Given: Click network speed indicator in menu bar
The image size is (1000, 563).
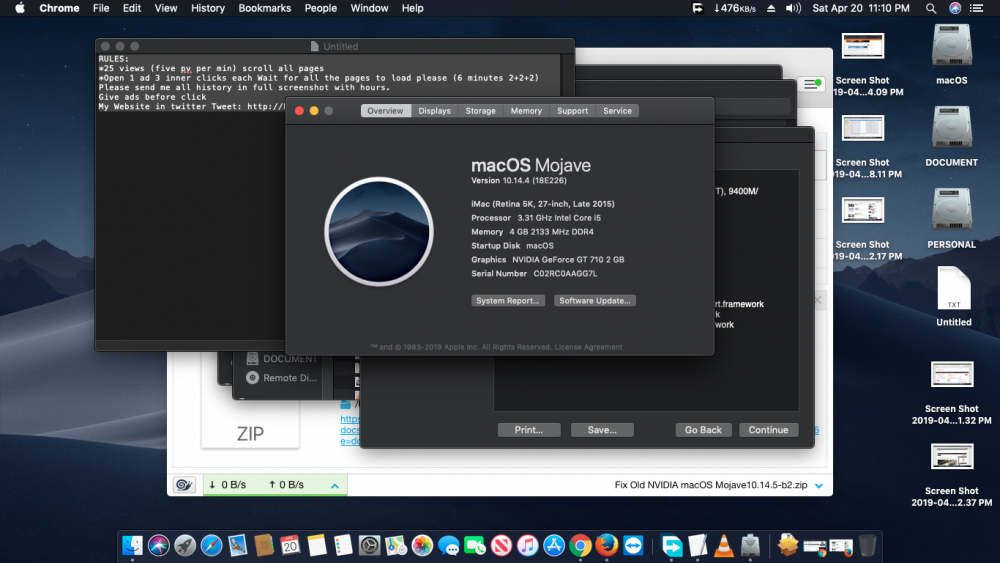Looking at the screenshot, I should 735,8.
